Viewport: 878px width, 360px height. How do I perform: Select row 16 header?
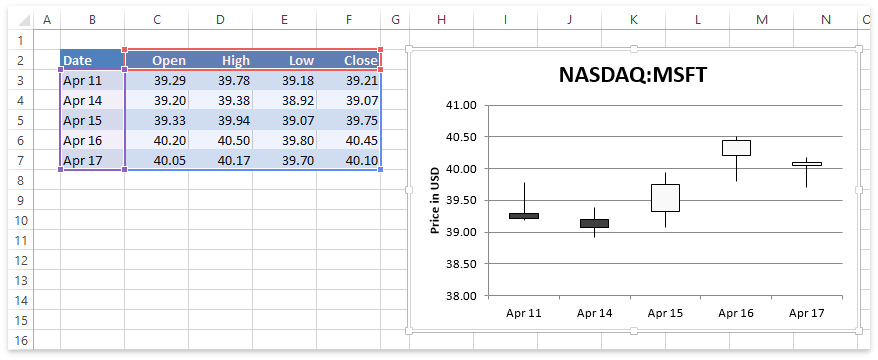click(x=21, y=340)
